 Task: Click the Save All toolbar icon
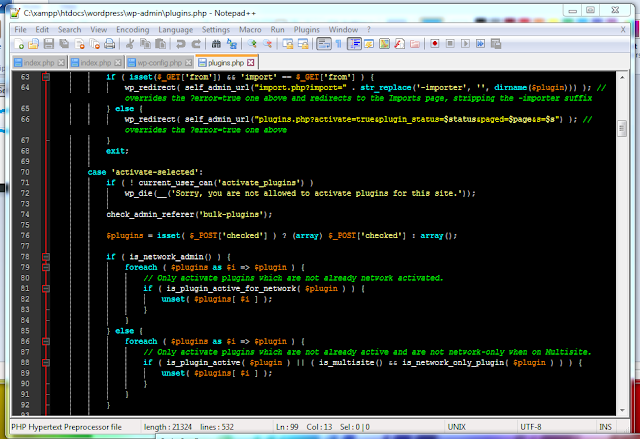click(x=64, y=44)
